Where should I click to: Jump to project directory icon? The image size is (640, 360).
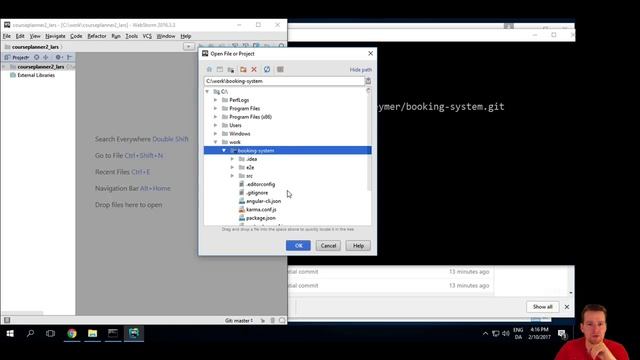(x=231, y=69)
